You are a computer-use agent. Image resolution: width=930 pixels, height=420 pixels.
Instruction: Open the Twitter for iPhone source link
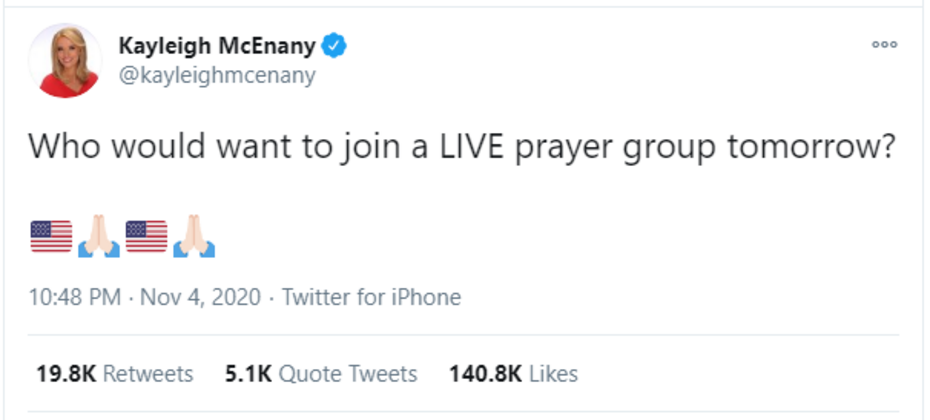click(371, 297)
